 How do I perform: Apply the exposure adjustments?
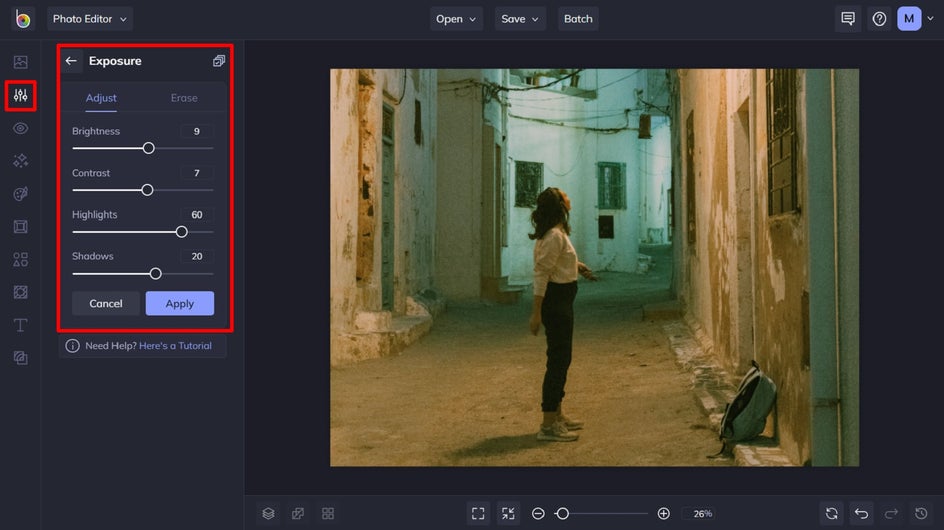pyautogui.click(x=179, y=304)
